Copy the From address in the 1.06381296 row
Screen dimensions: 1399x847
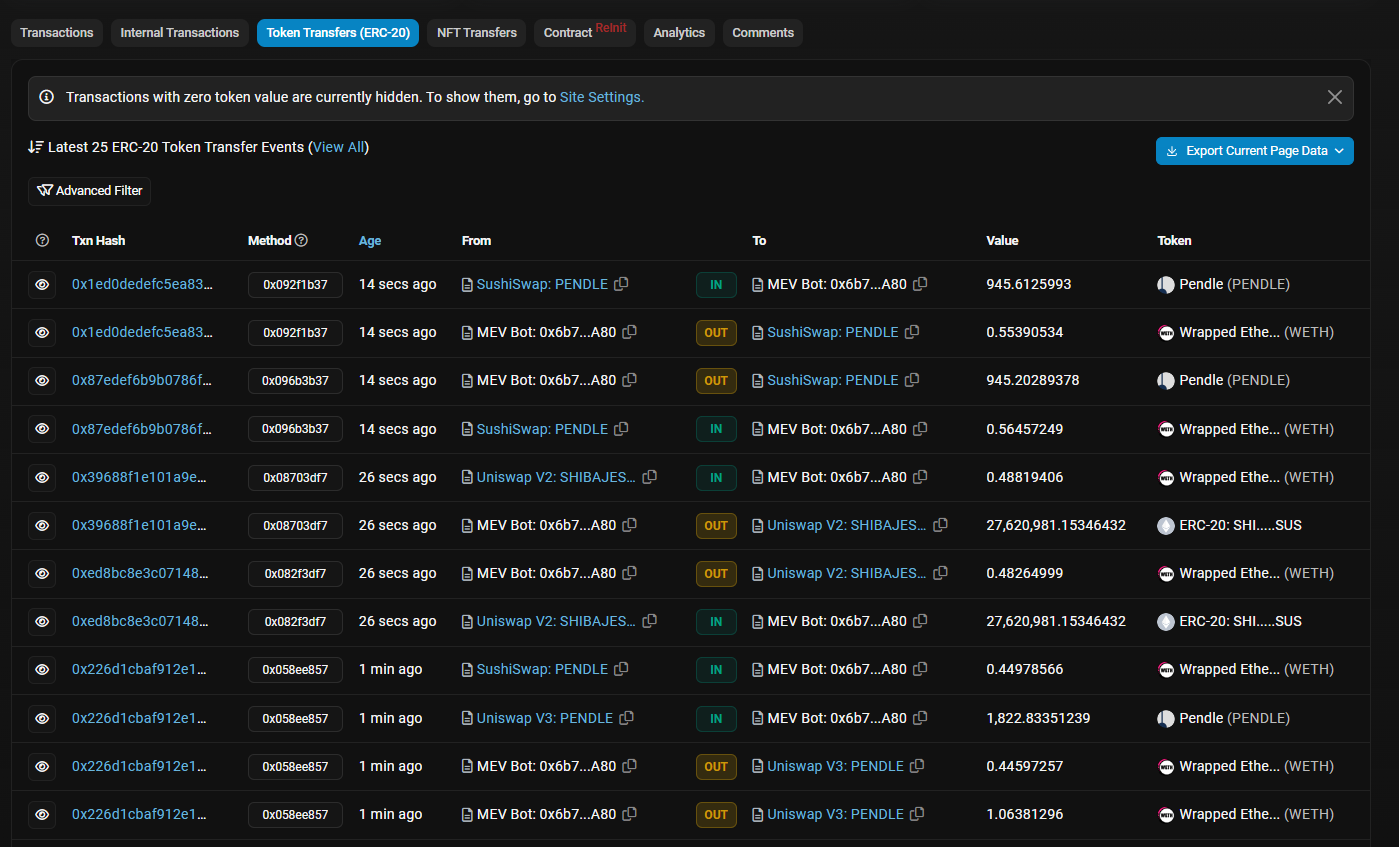point(630,814)
